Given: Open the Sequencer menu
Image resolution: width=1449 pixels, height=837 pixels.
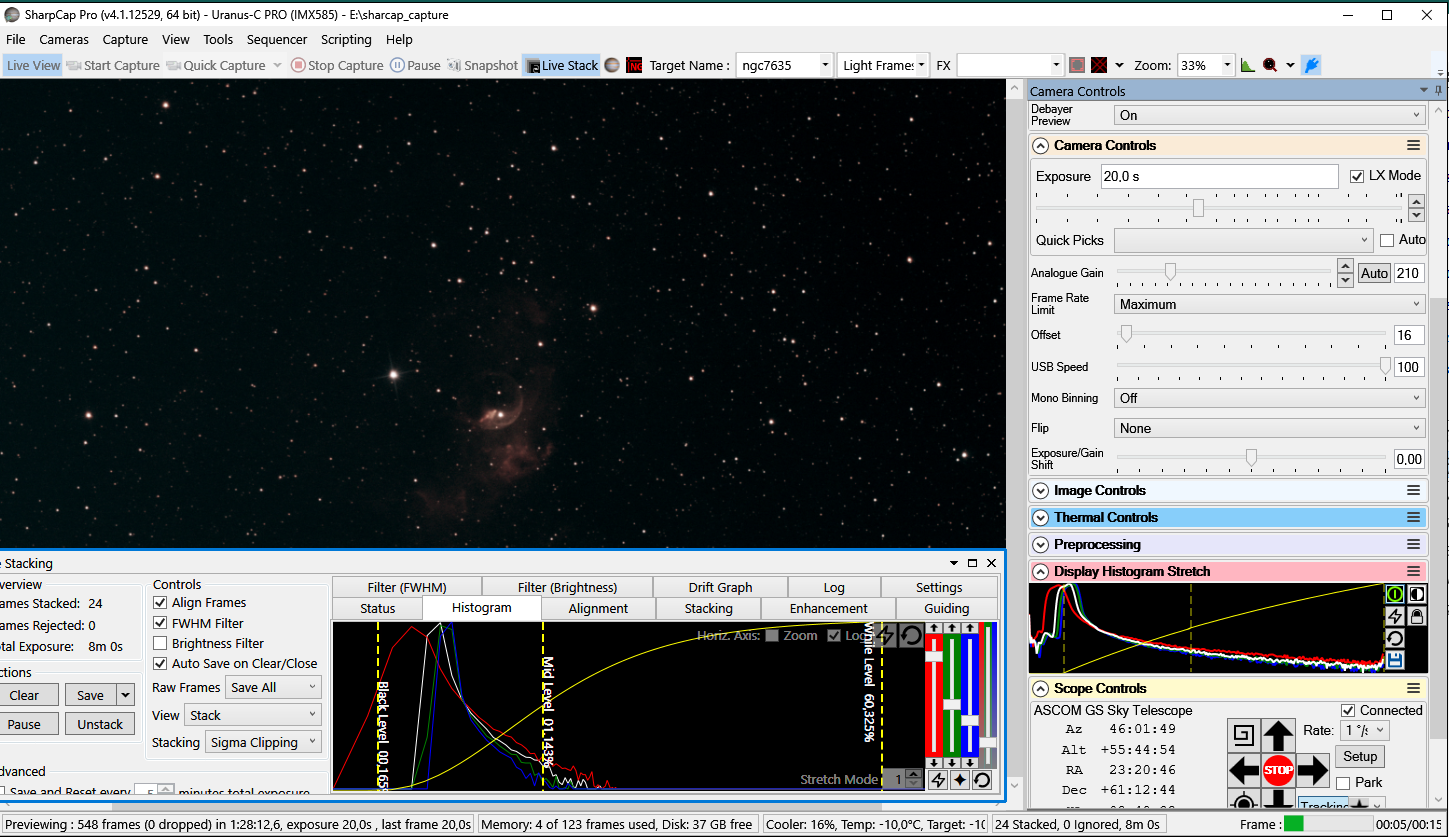Looking at the screenshot, I should point(277,39).
